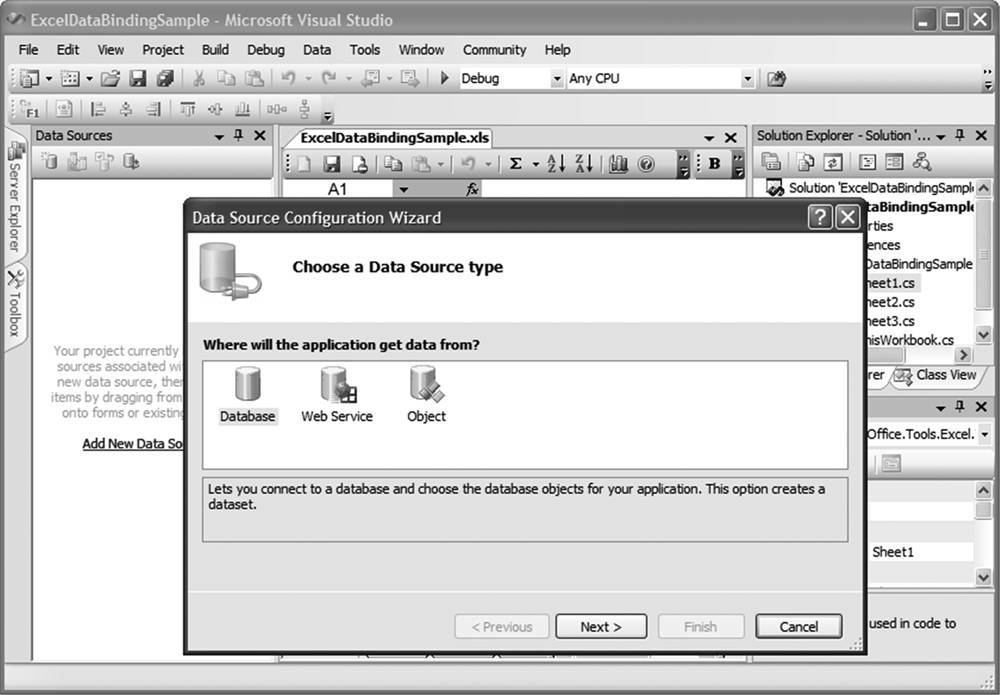Open the Edit menu
The height and width of the screenshot is (695, 1000).
click(x=68, y=50)
